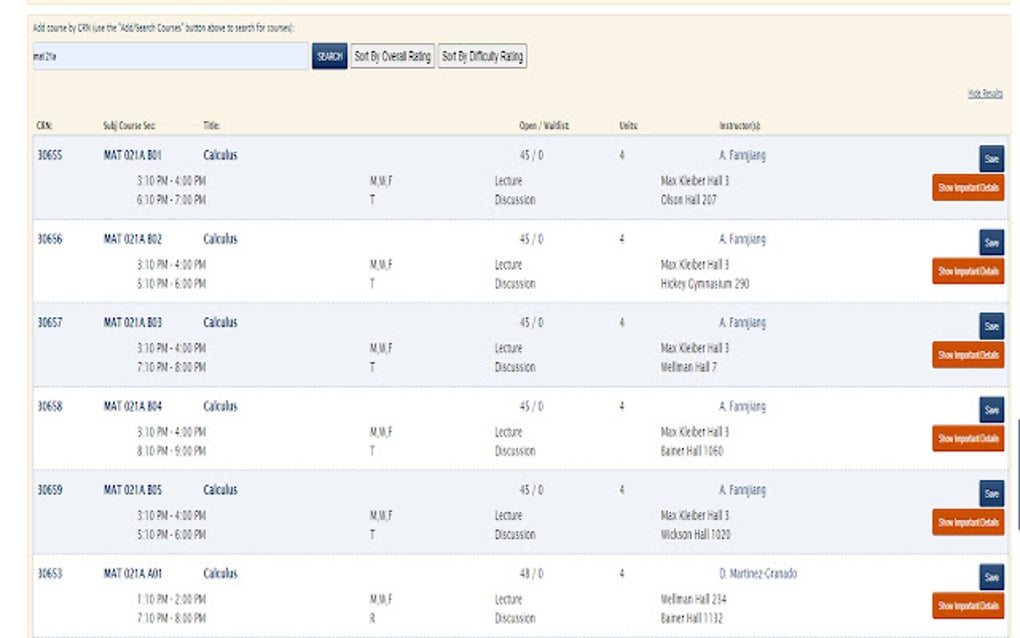
Task: Click the course search input field
Action: [x=170, y=57]
